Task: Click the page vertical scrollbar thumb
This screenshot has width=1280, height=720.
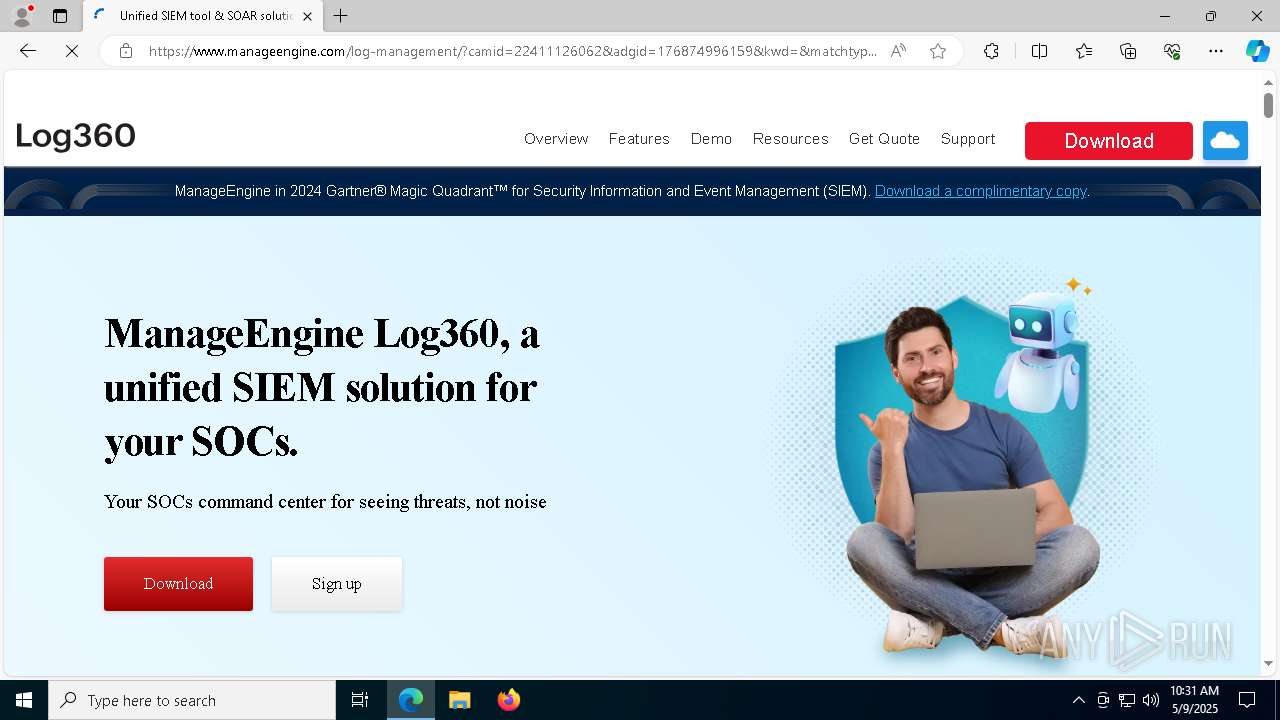Action: click(x=1268, y=105)
